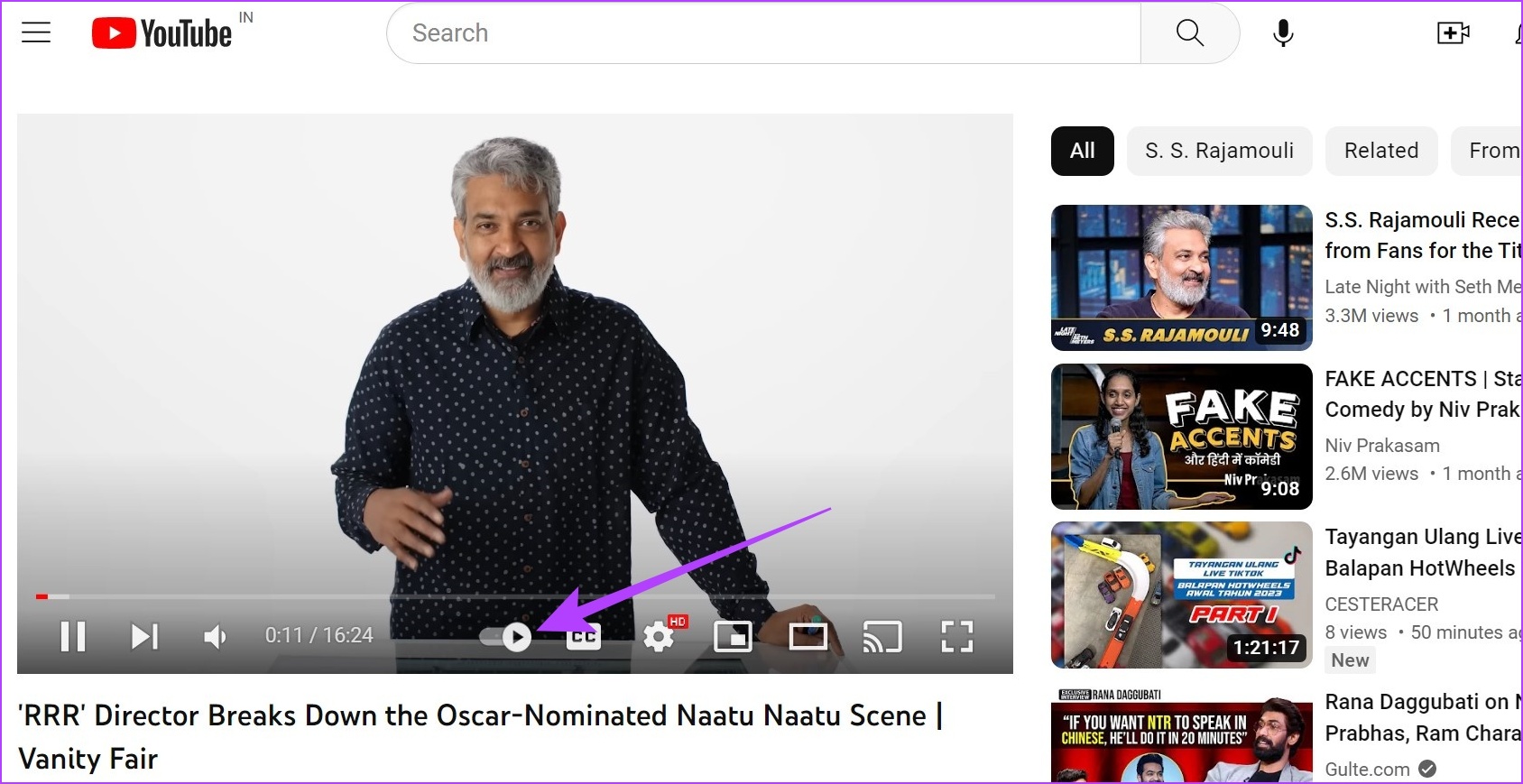Toggle the autoplay switch
The height and width of the screenshot is (784, 1523).
pos(505,637)
